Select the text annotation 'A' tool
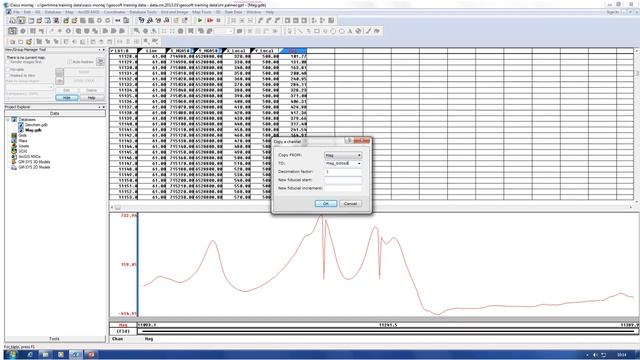640x360 pixels. (x=350, y=31)
